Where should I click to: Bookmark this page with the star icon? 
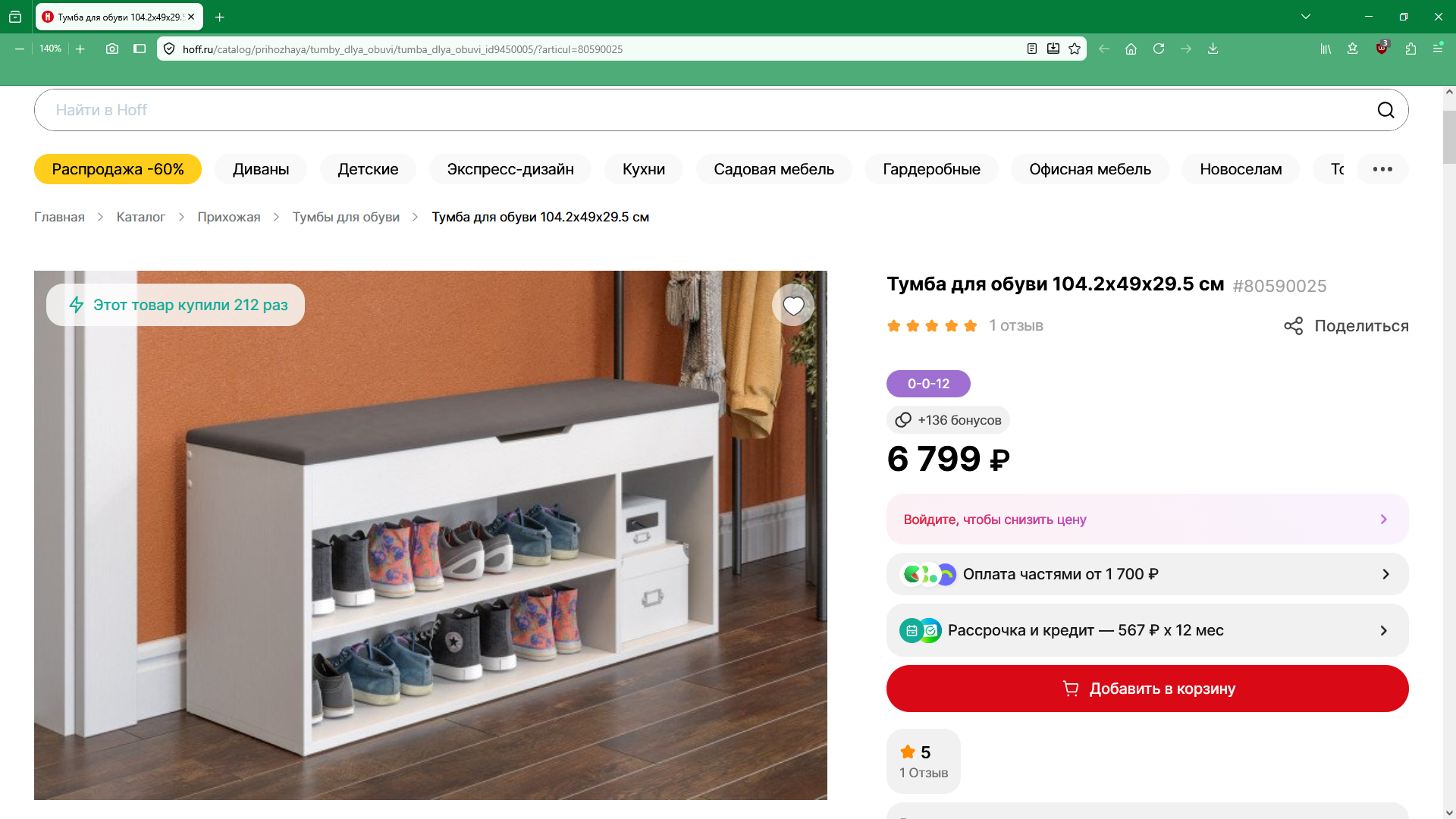pyautogui.click(x=1075, y=49)
